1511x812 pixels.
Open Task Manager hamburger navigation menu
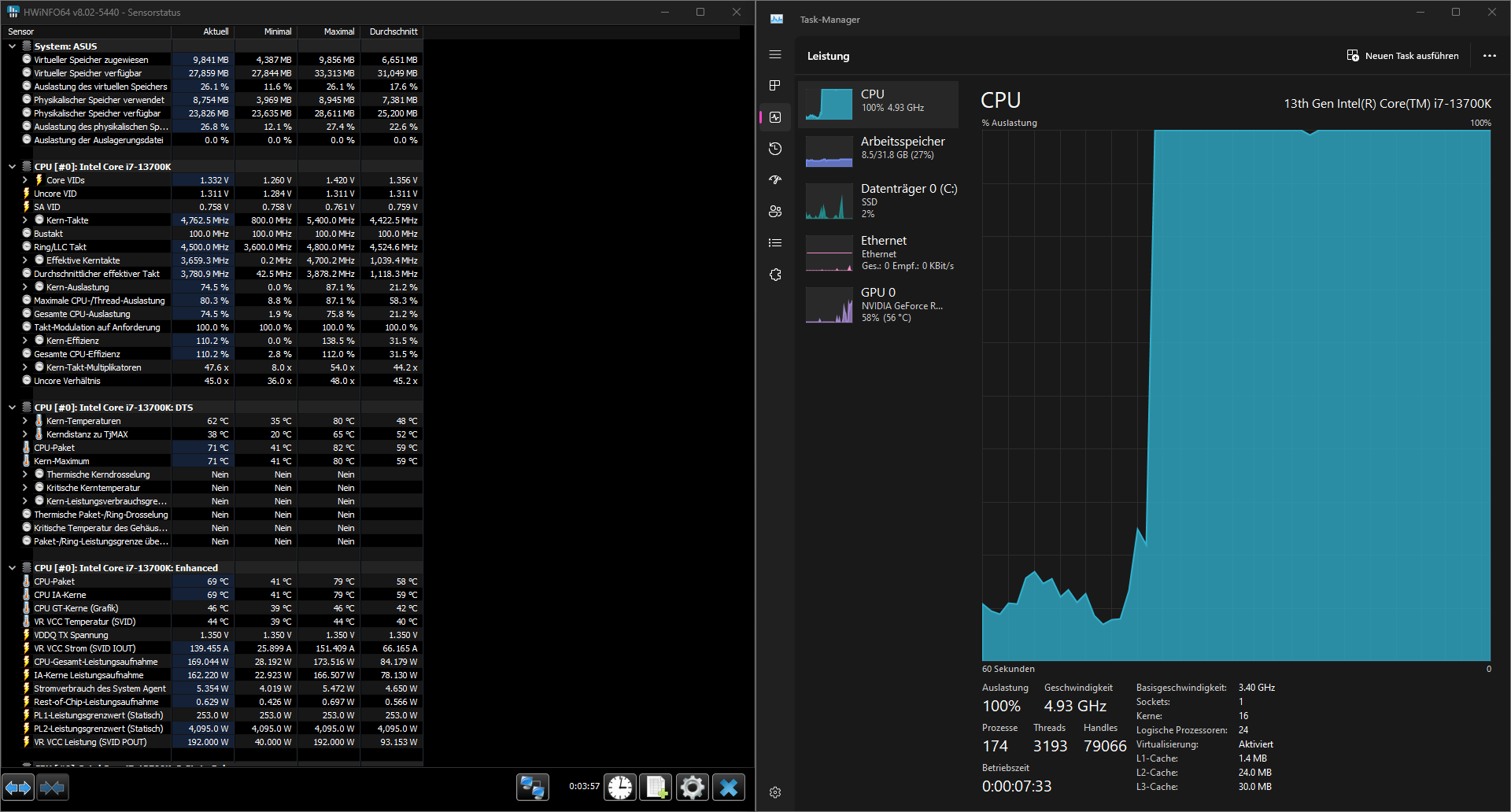click(x=775, y=55)
